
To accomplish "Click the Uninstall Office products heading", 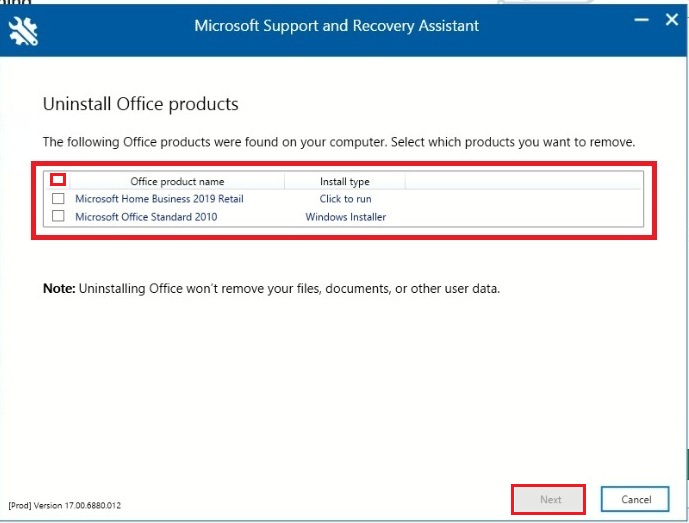I will (x=140, y=104).
